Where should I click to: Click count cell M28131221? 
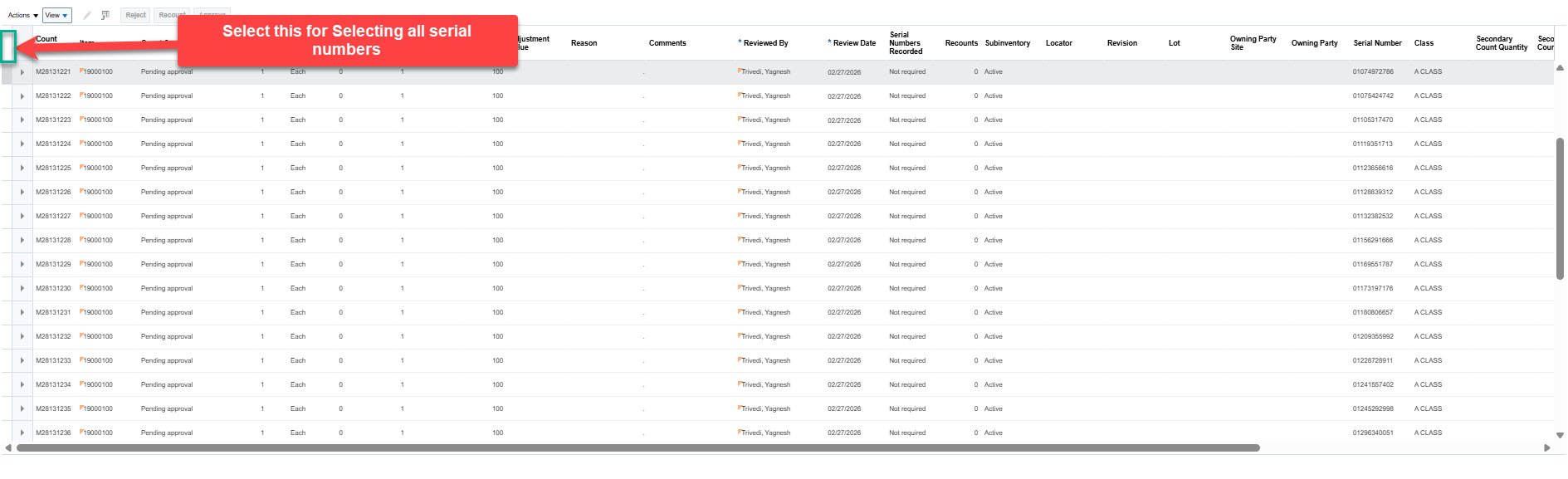[53, 72]
